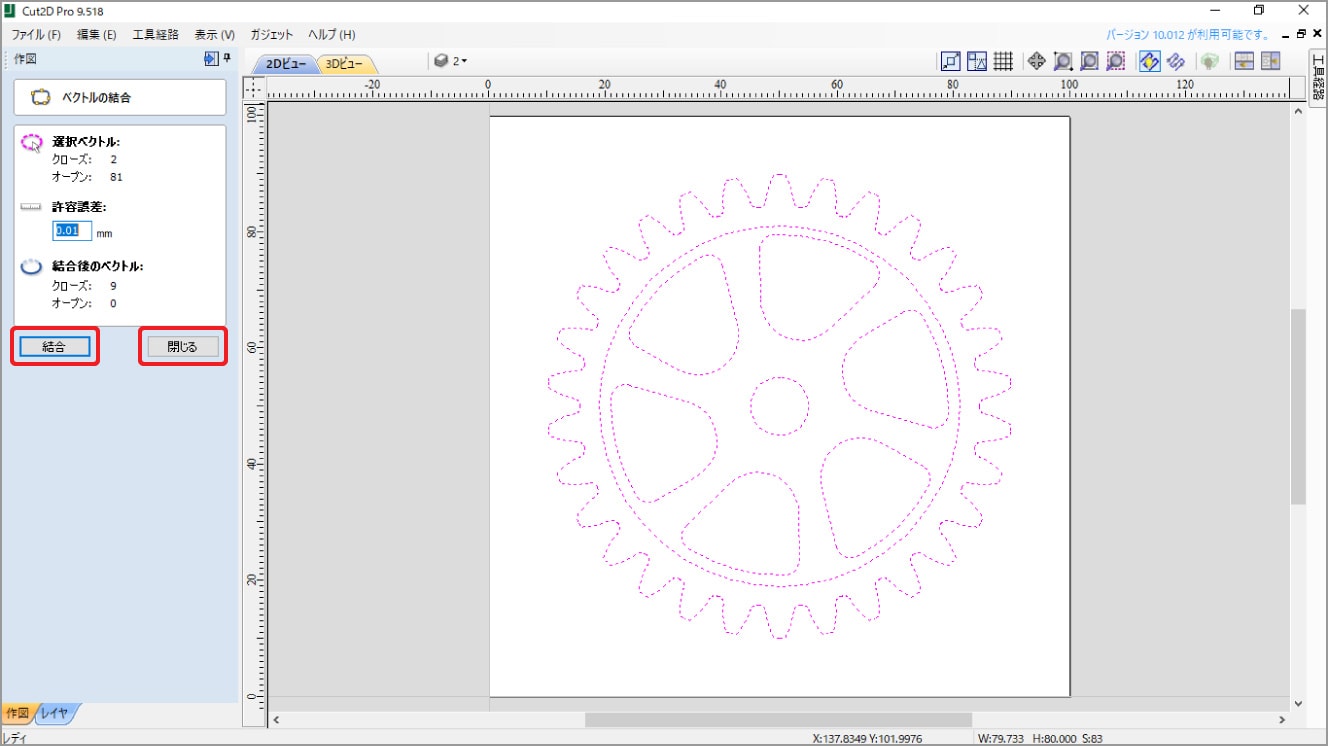Toggle the snap grid icon

[1003, 61]
